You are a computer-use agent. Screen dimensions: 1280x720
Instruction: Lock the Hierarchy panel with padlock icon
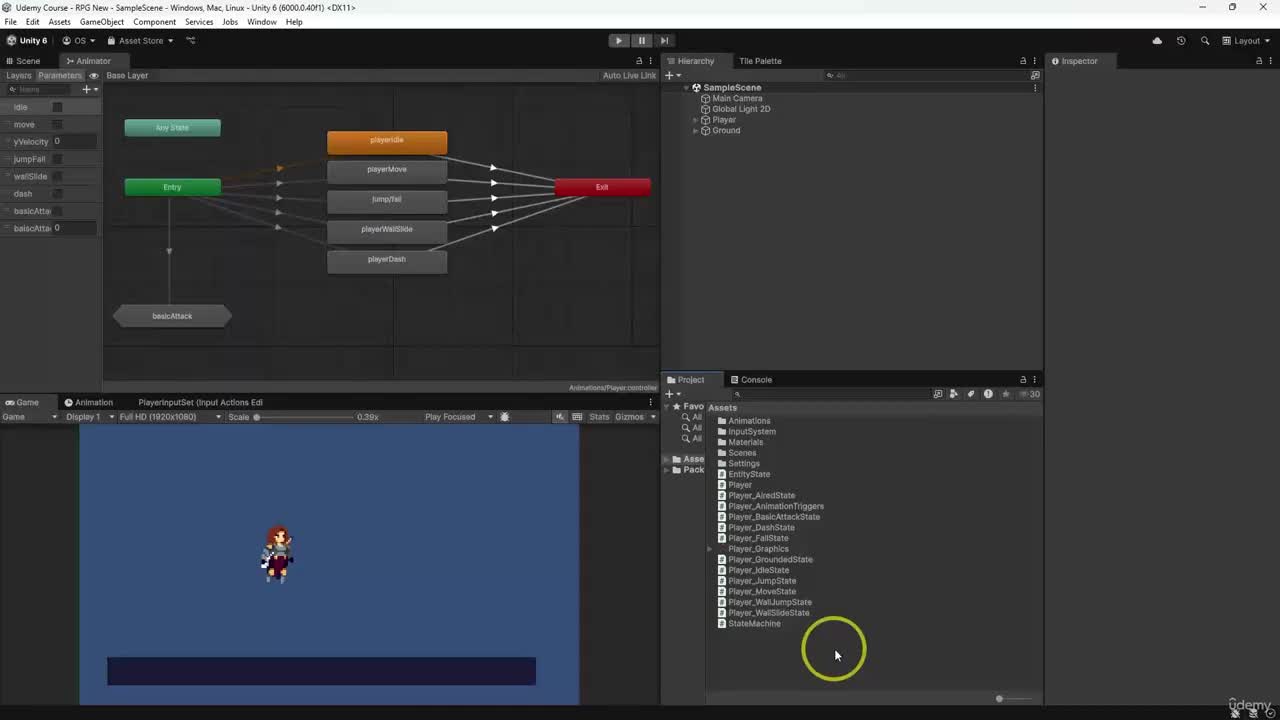(x=1023, y=61)
